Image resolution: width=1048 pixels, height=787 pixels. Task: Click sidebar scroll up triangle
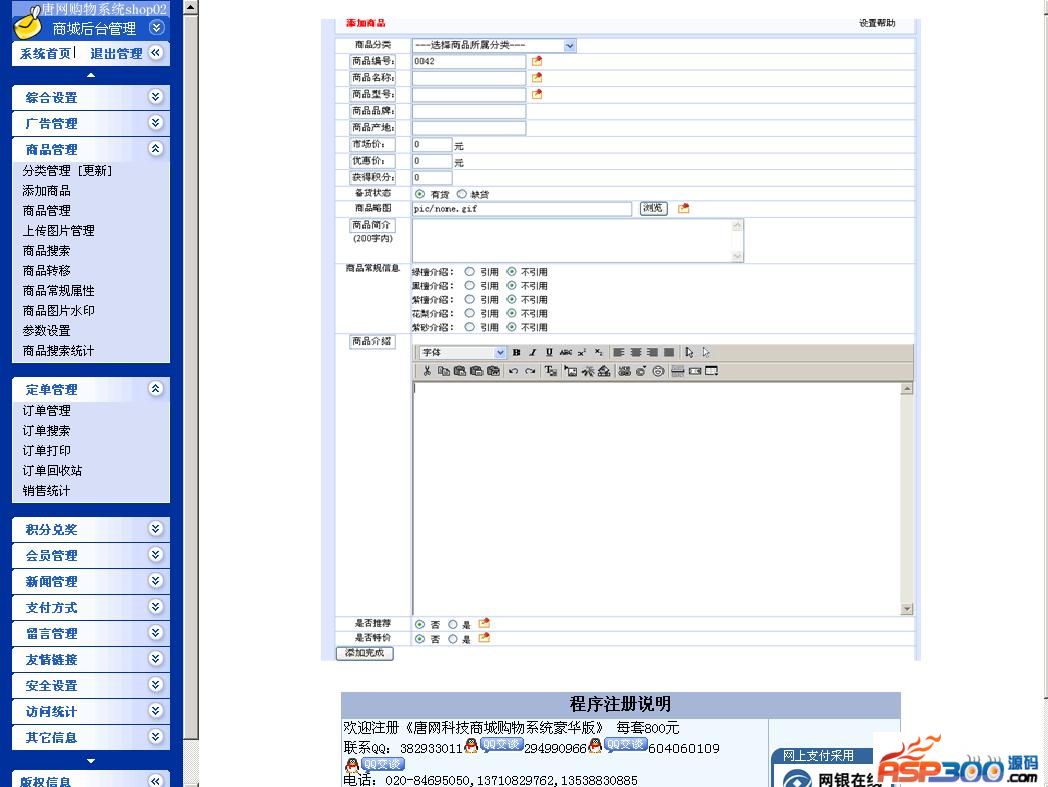coord(91,75)
